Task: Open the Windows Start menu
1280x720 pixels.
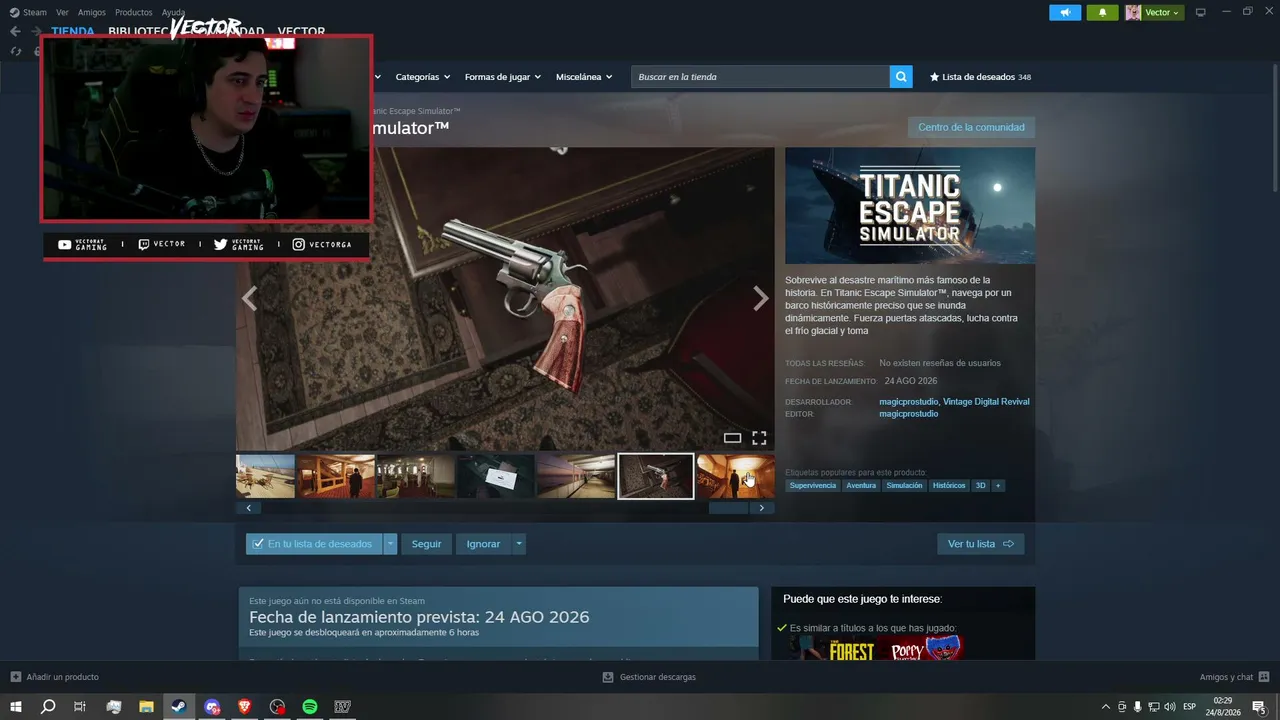Action: coord(16,707)
